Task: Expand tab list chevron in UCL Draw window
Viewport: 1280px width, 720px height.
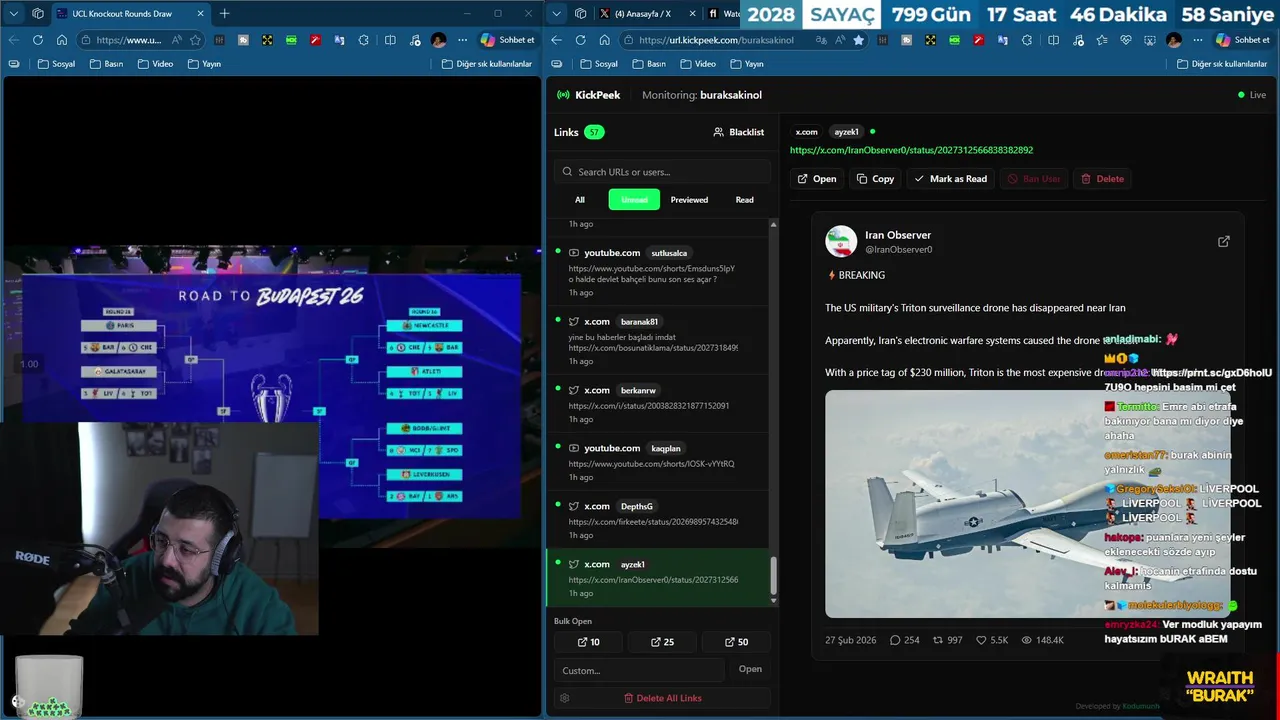Action: 14,14
